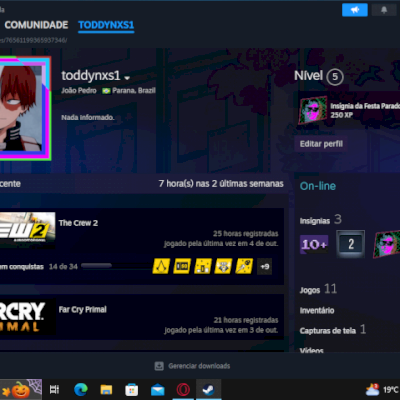Click the Nada informado. summary text

(88, 117)
